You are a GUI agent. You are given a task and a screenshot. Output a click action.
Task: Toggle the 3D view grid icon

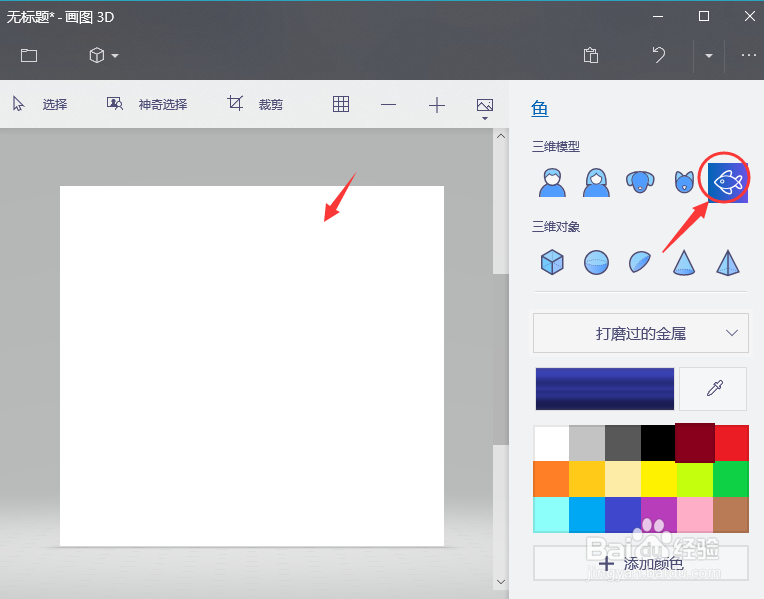point(341,104)
